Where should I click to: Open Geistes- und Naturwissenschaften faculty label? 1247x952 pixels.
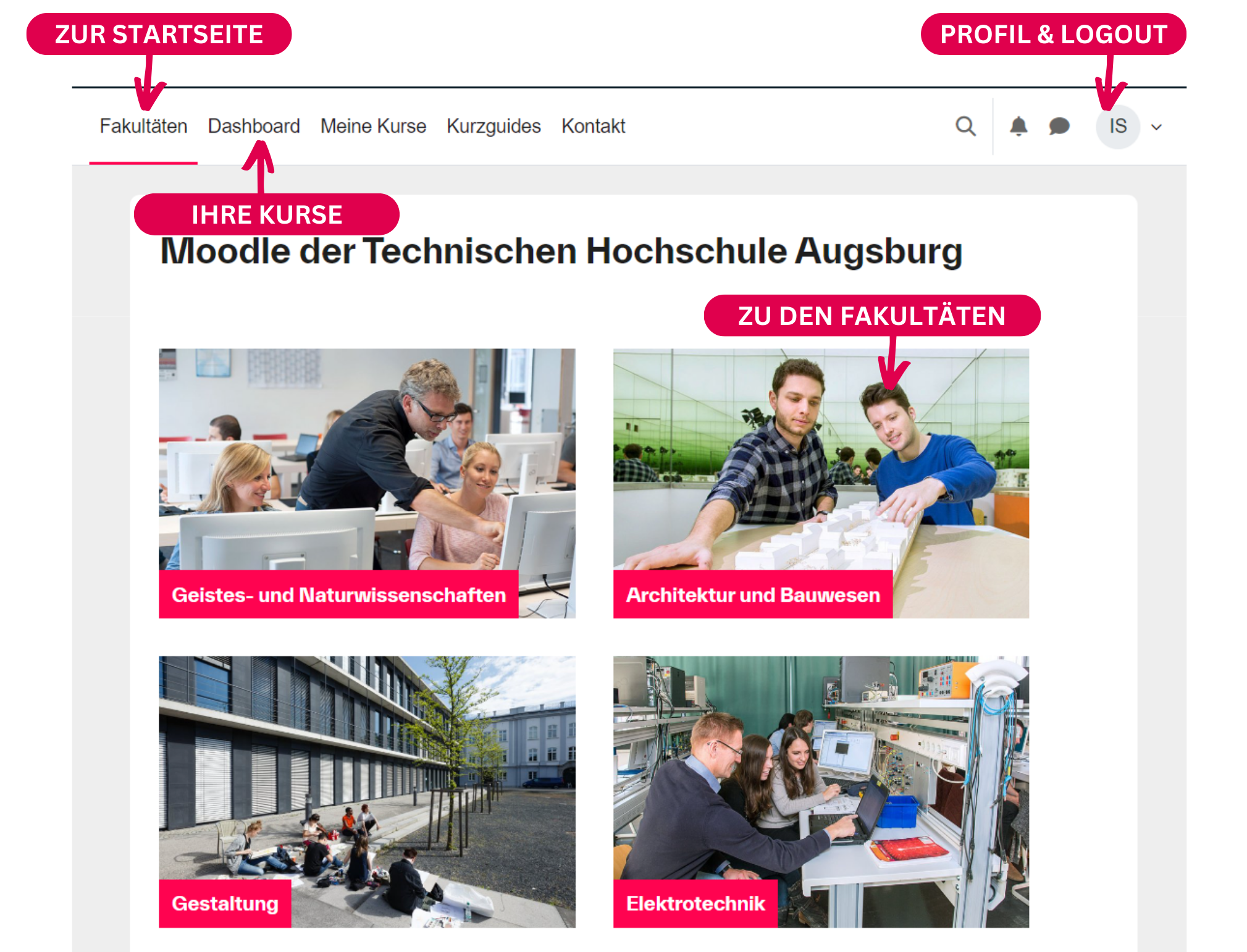(x=338, y=594)
